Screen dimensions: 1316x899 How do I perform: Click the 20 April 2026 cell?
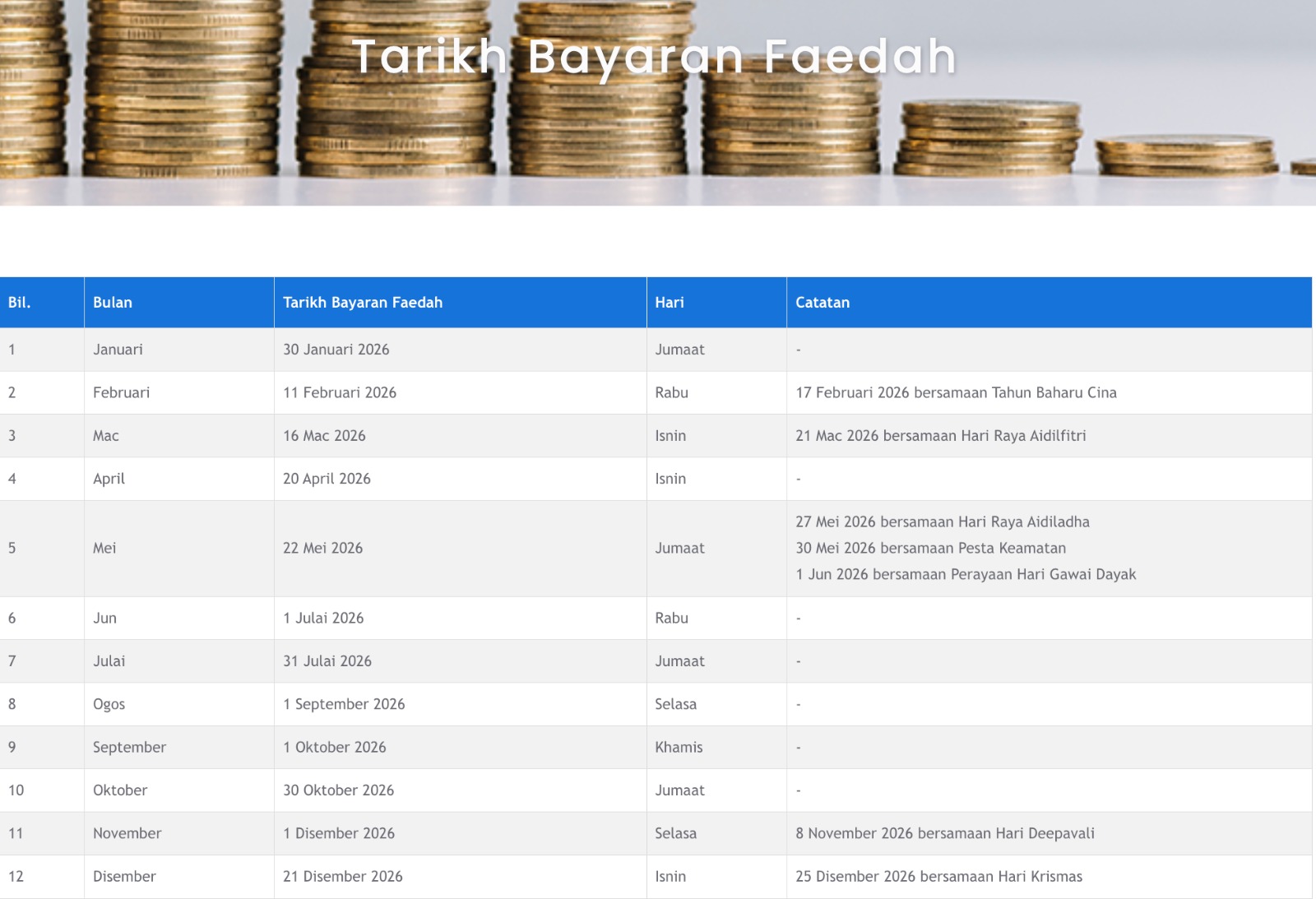pos(460,479)
